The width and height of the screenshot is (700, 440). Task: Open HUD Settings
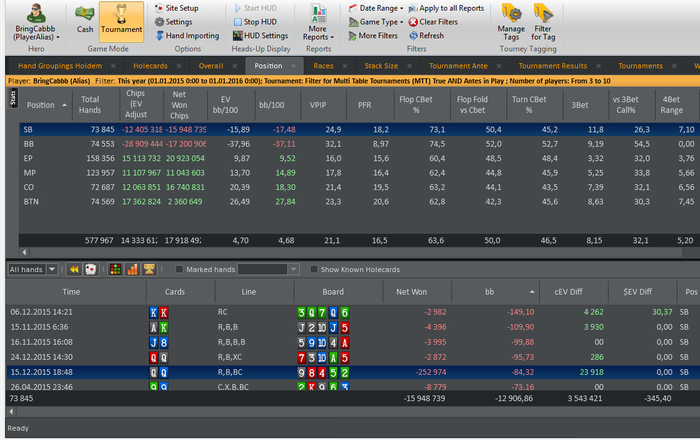point(261,36)
